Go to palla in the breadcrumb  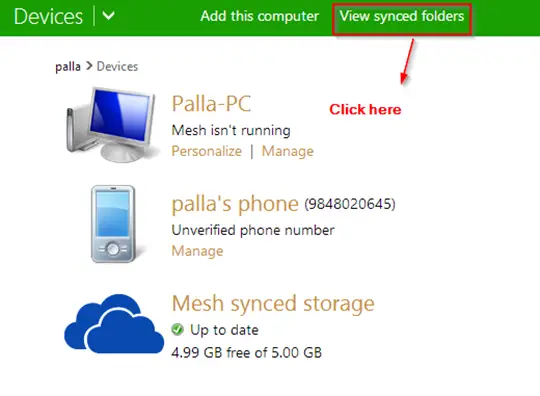click(68, 66)
